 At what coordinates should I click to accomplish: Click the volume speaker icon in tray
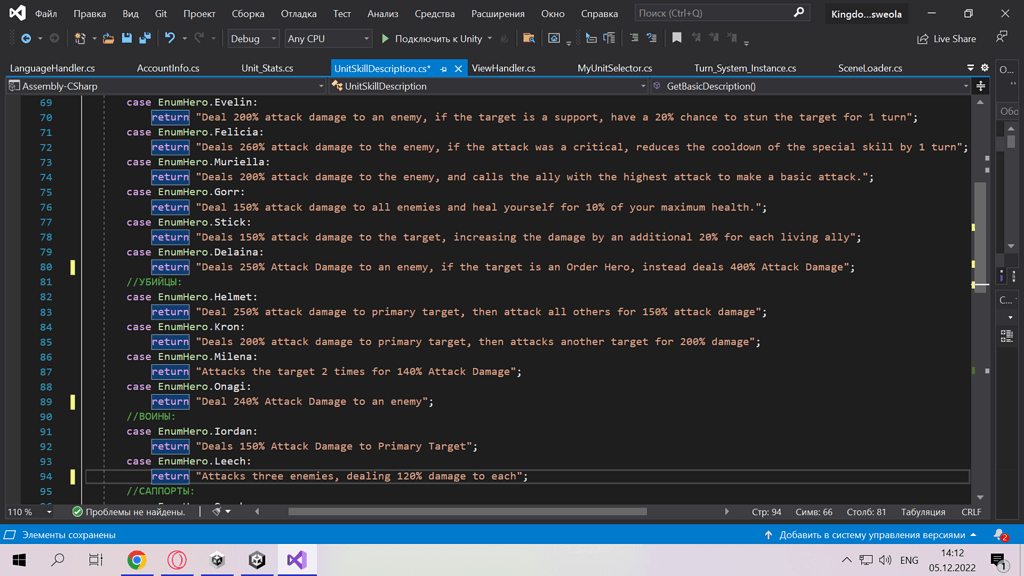886,560
